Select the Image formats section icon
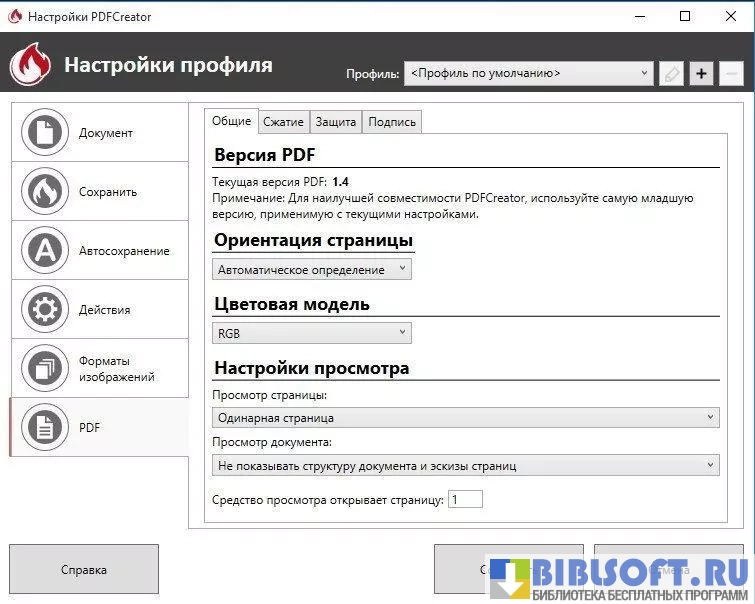 [x=44, y=369]
